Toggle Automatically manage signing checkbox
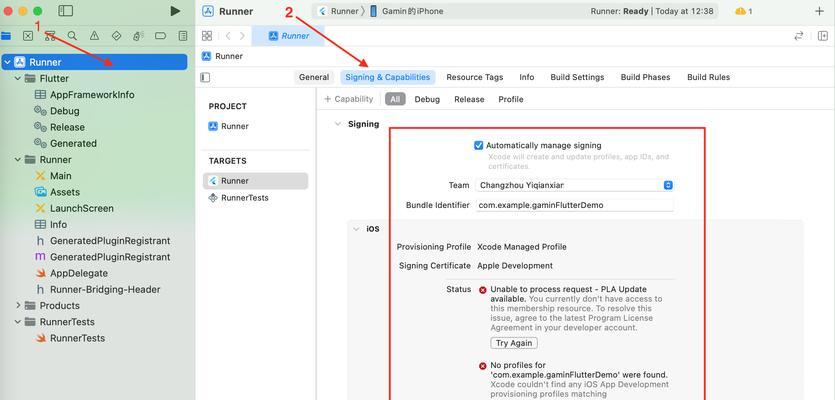The width and height of the screenshot is (835, 400). (478, 145)
